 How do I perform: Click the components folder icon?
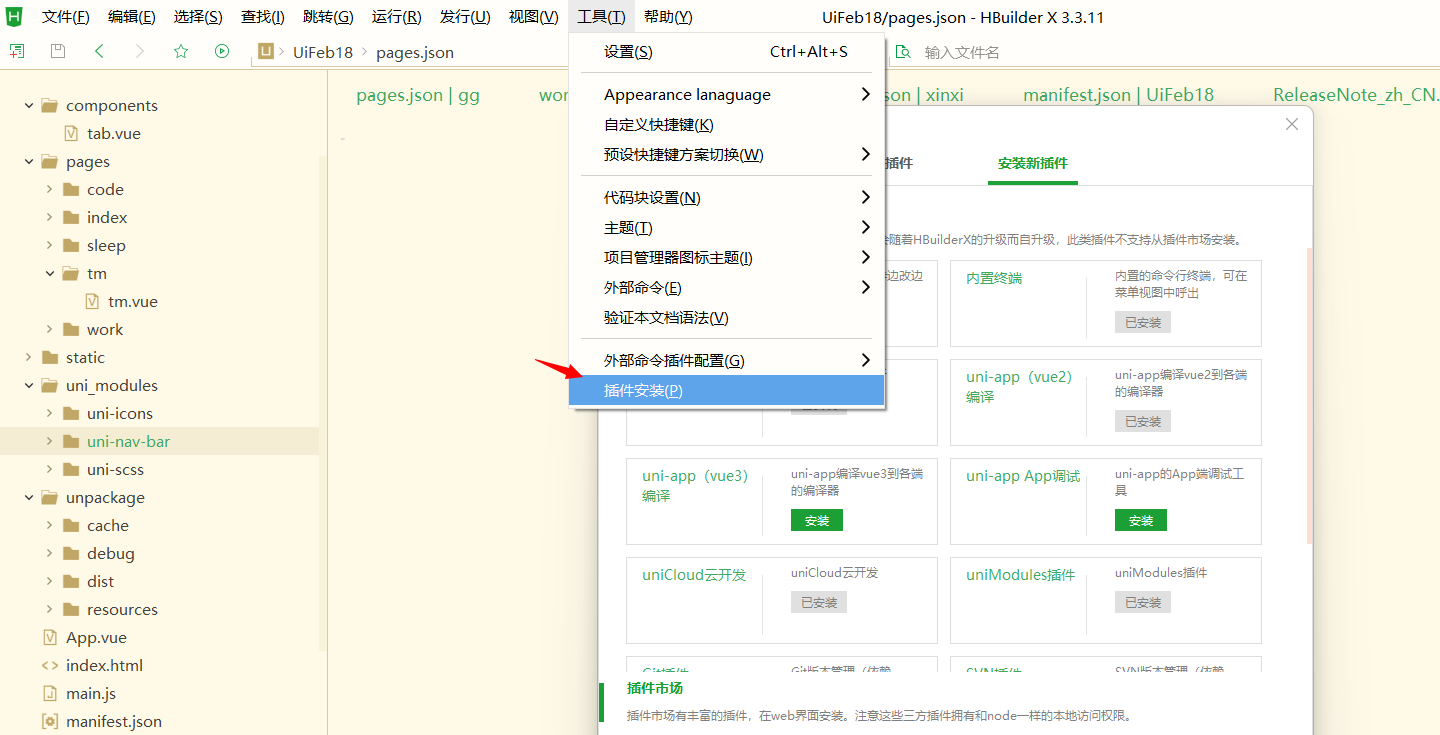click(x=49, y=105)
